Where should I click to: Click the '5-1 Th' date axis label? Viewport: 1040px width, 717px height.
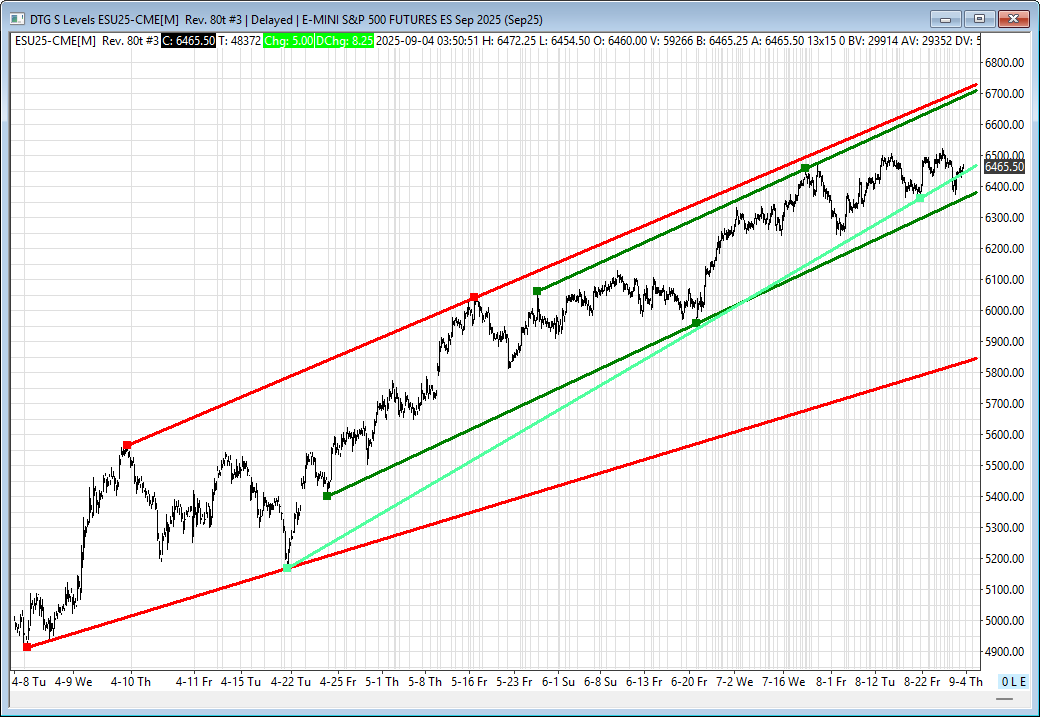(382, 681)
